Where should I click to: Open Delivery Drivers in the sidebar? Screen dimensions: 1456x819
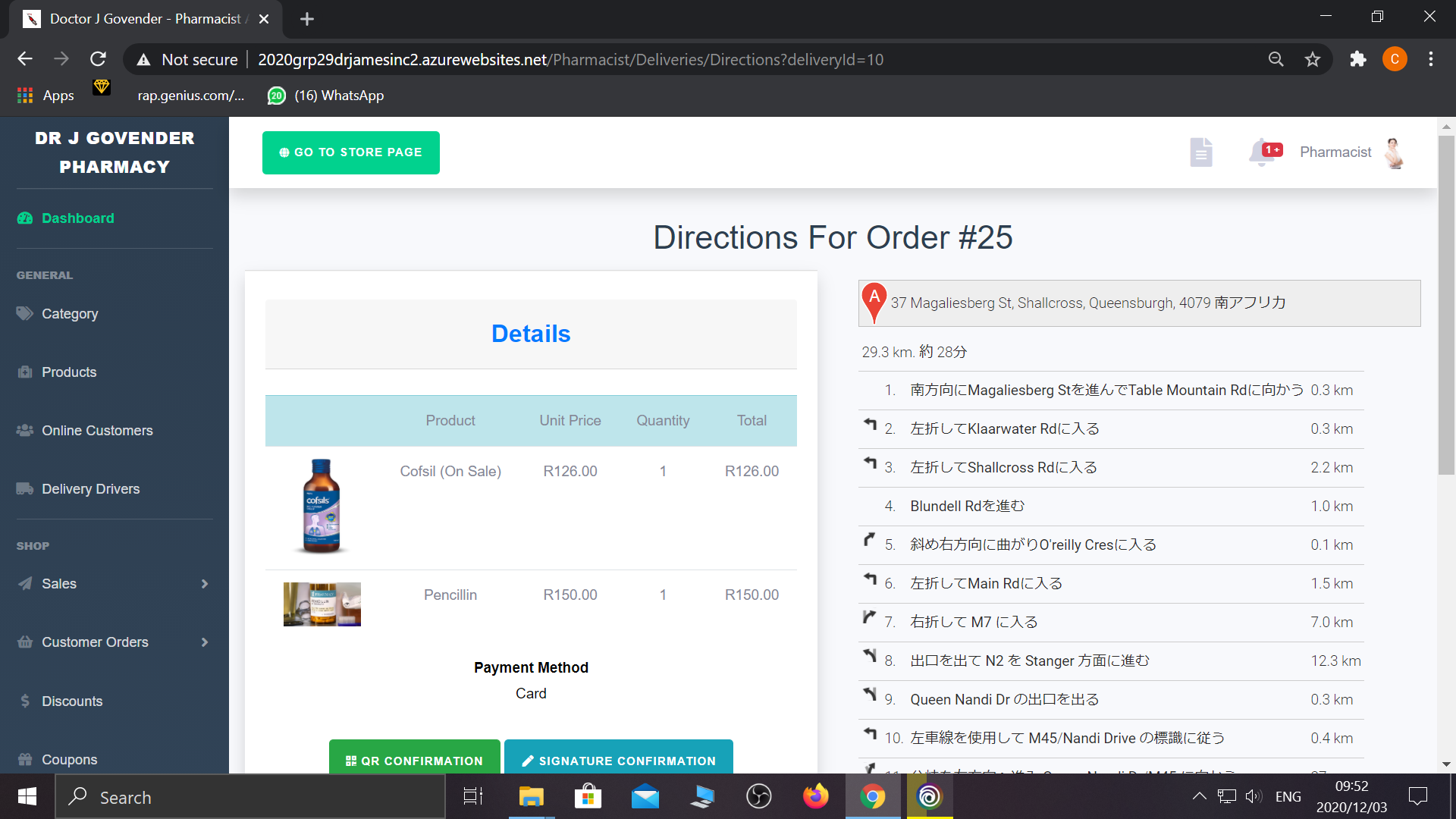coord(90,488)
